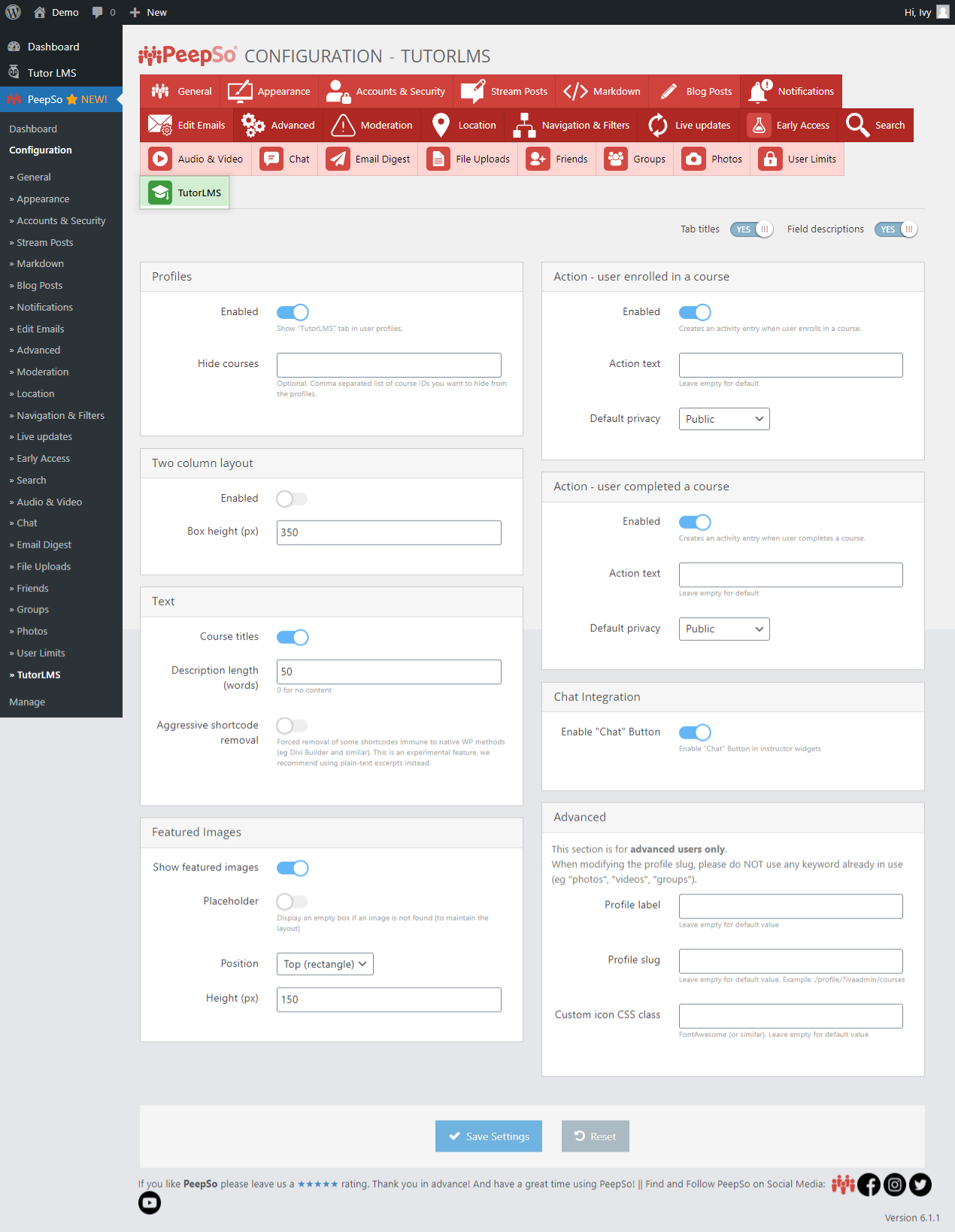Click the File Uploads document icon
955x1232 pixels.
438,159
